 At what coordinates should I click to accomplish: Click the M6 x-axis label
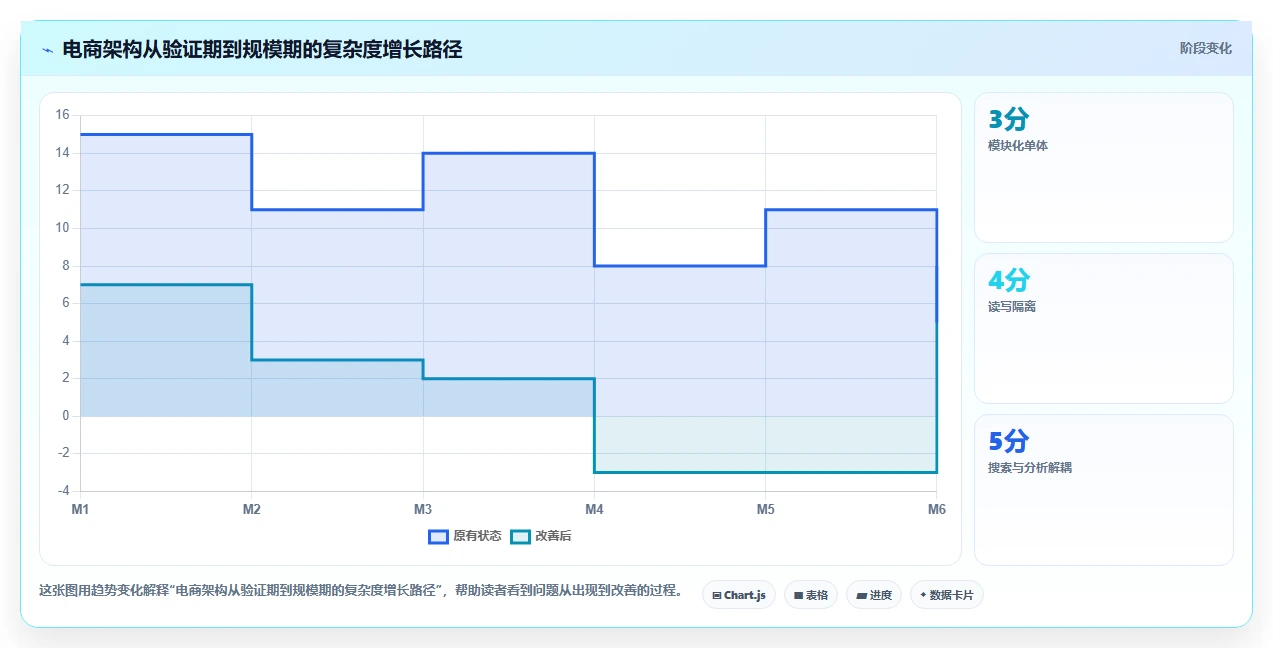[x=936, y=509]
